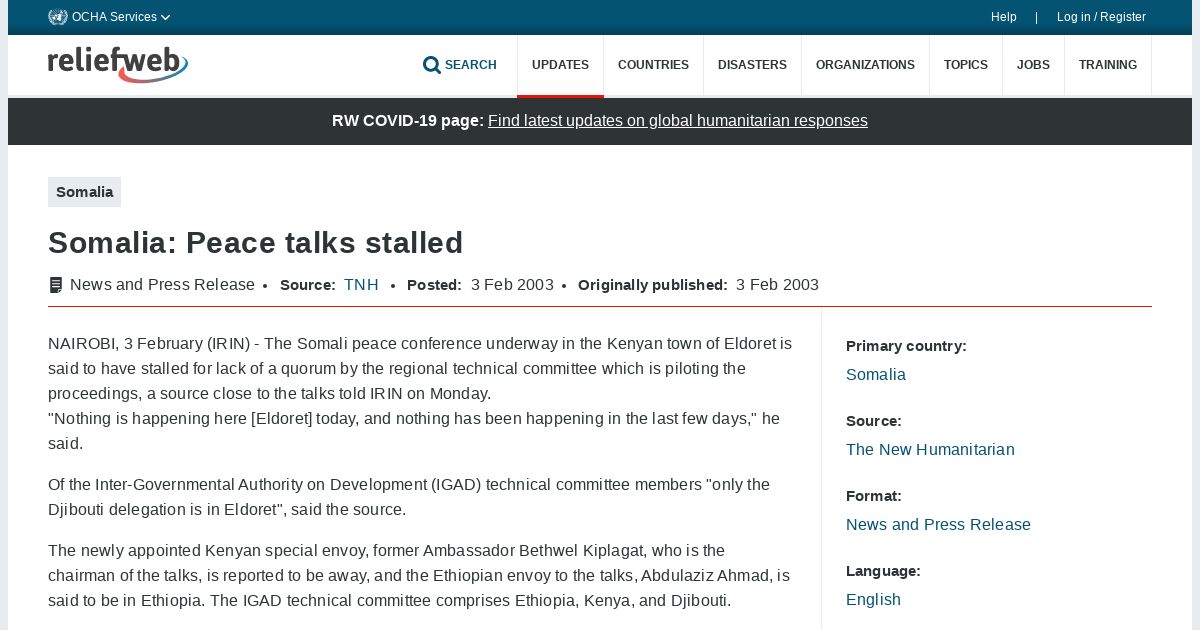The height and width of the screenshot is (630, 1200).
Task: Open the TNH source link
Action: coord(361,285)
